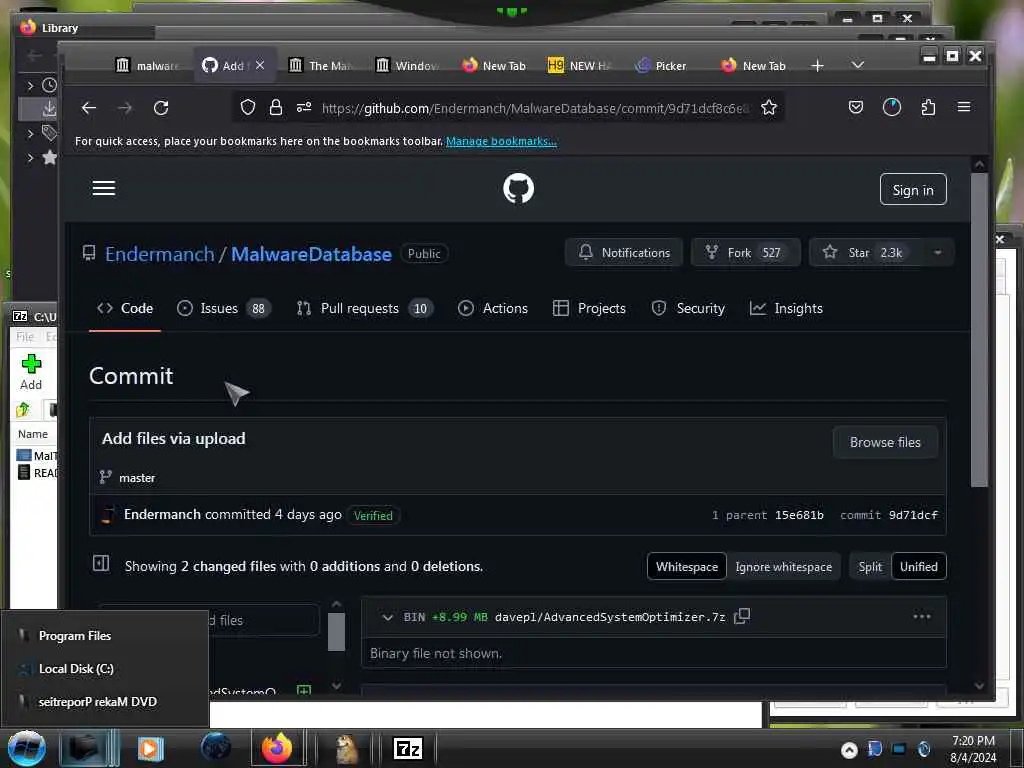The image size is (1024, 768).
Task: Toggle the file tree sidebar icon
Action: (101, 563)
